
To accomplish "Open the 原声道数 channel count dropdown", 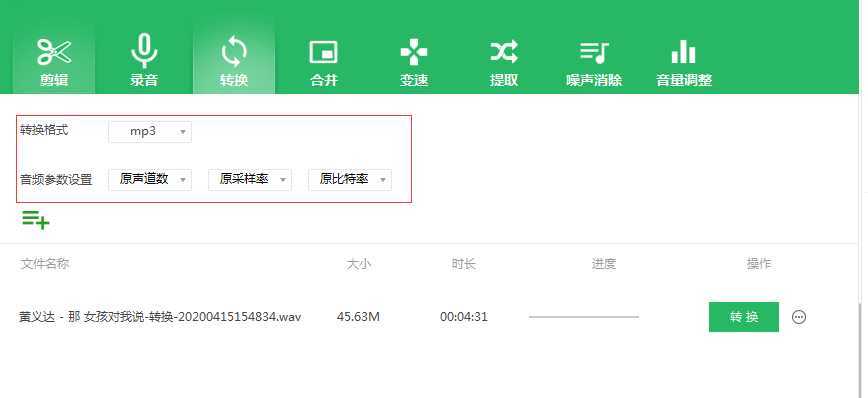I will (150, 179).
